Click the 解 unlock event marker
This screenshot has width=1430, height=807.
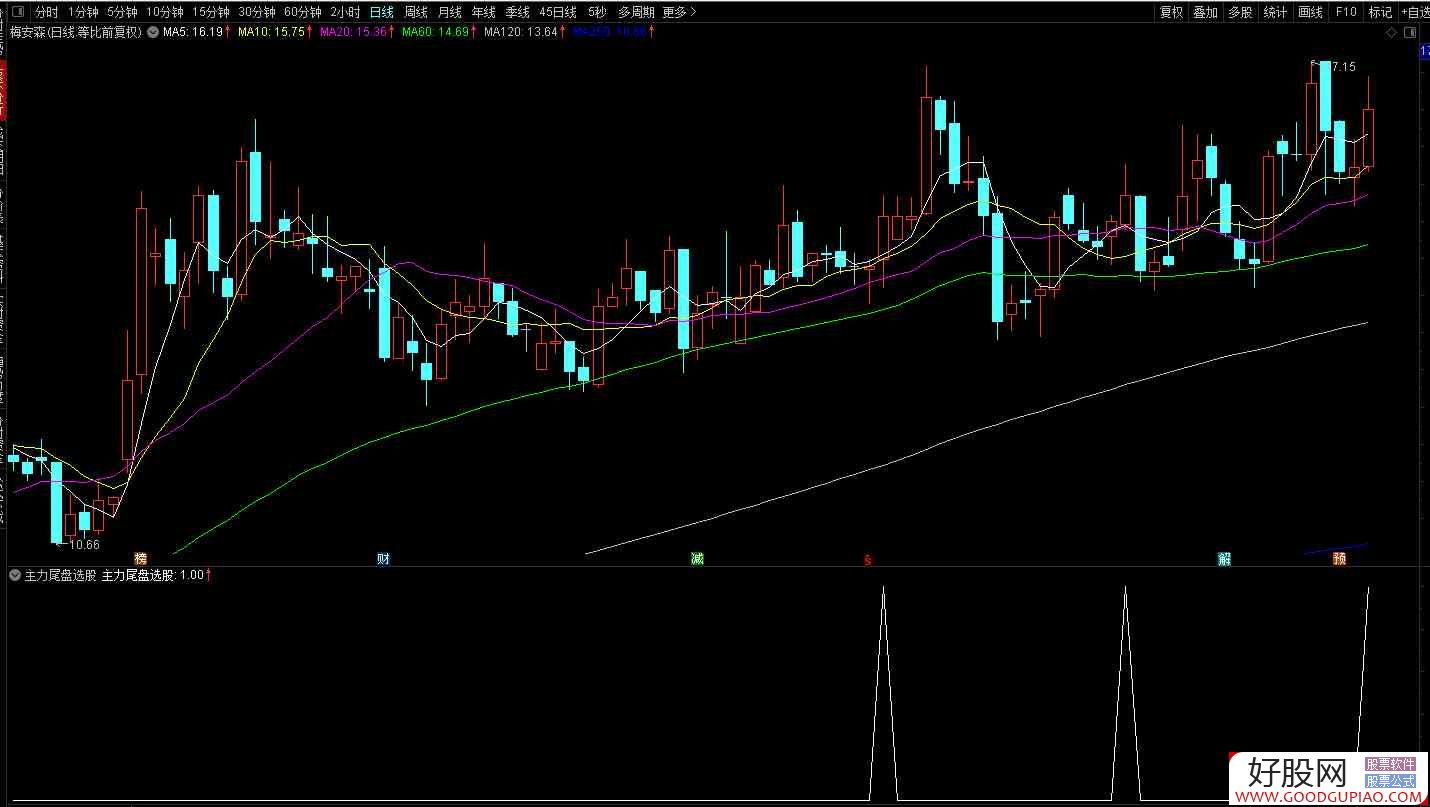[x=1225, y=558]
